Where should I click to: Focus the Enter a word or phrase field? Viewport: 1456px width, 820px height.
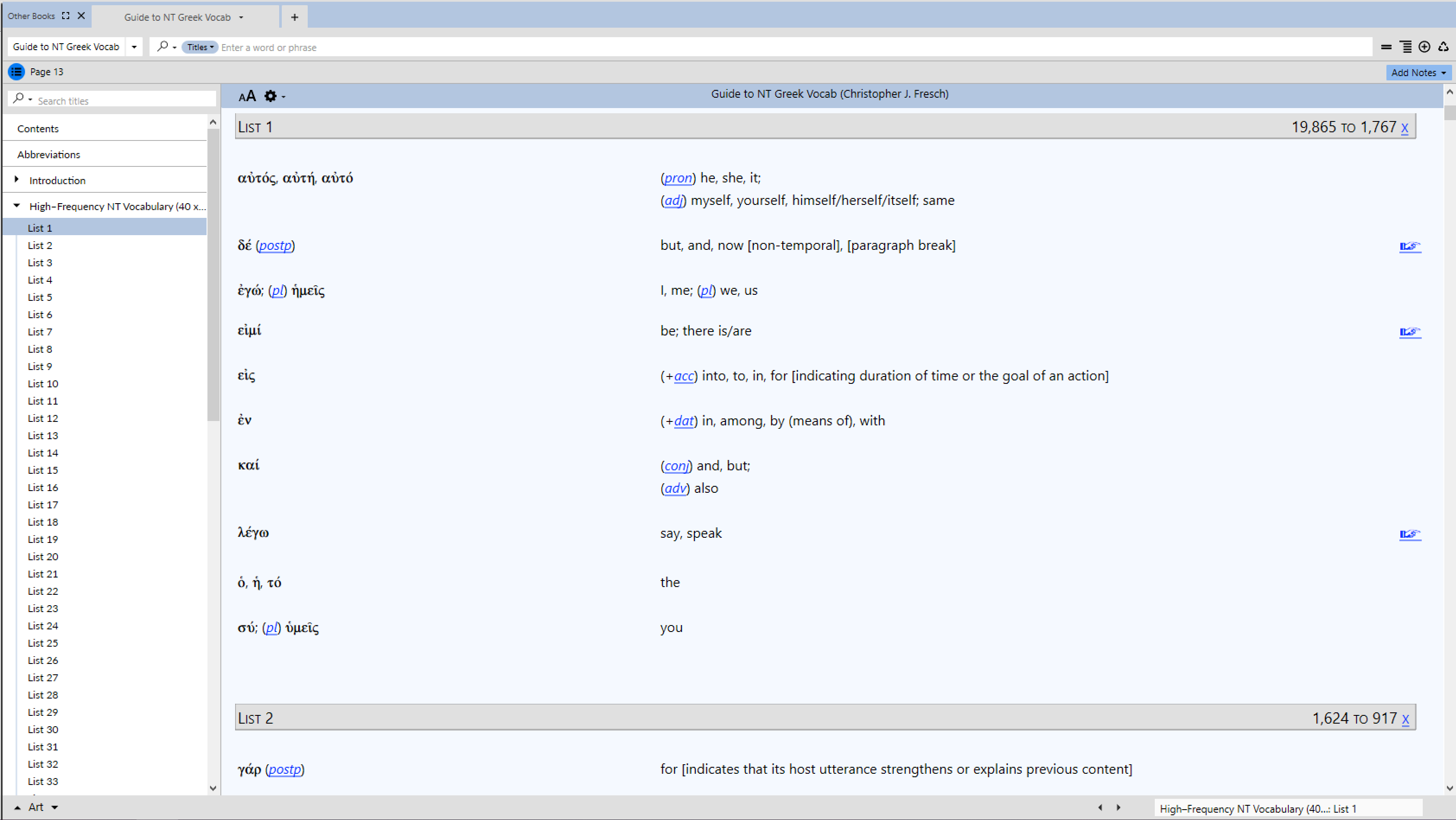coord(794,48)
